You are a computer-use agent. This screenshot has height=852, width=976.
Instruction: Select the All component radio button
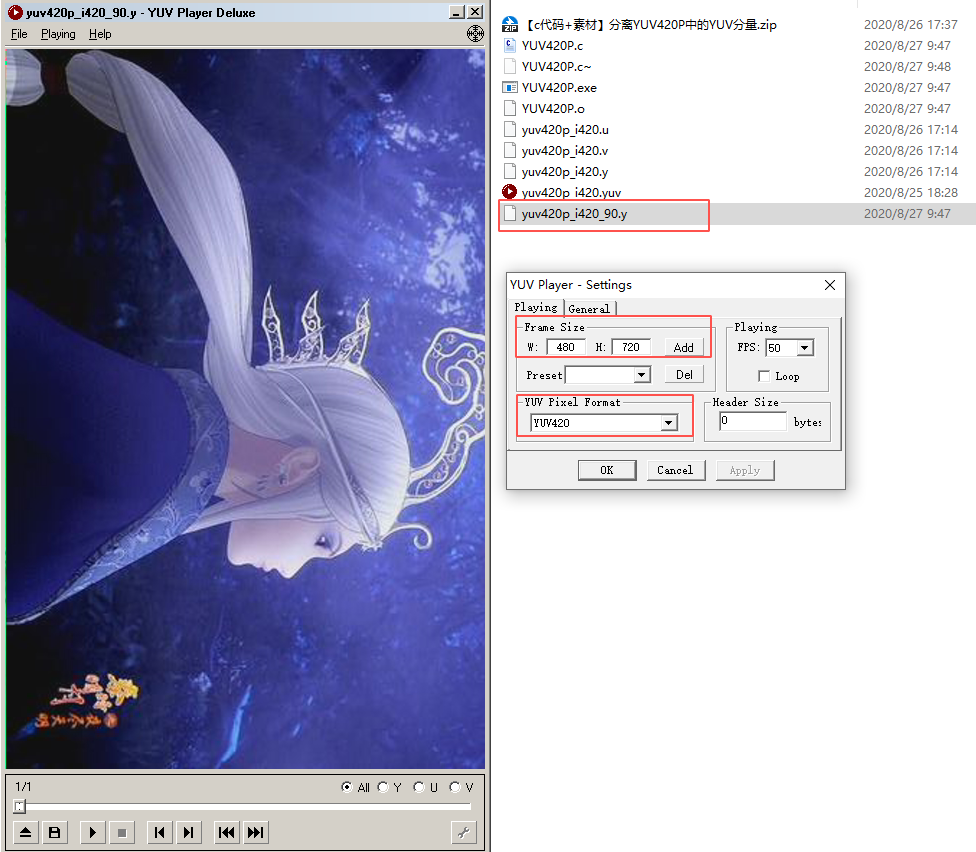347,787
